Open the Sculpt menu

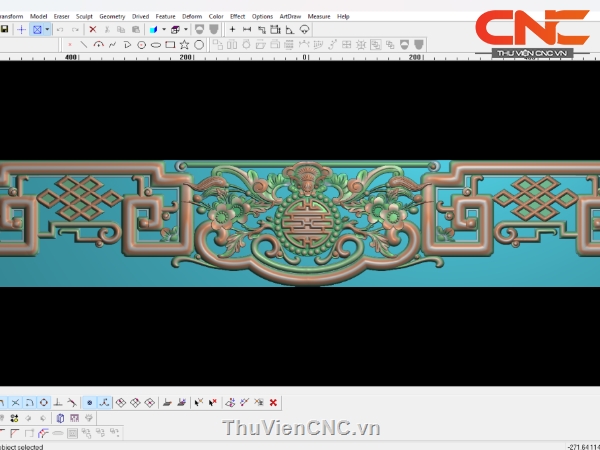pos(84,16)
